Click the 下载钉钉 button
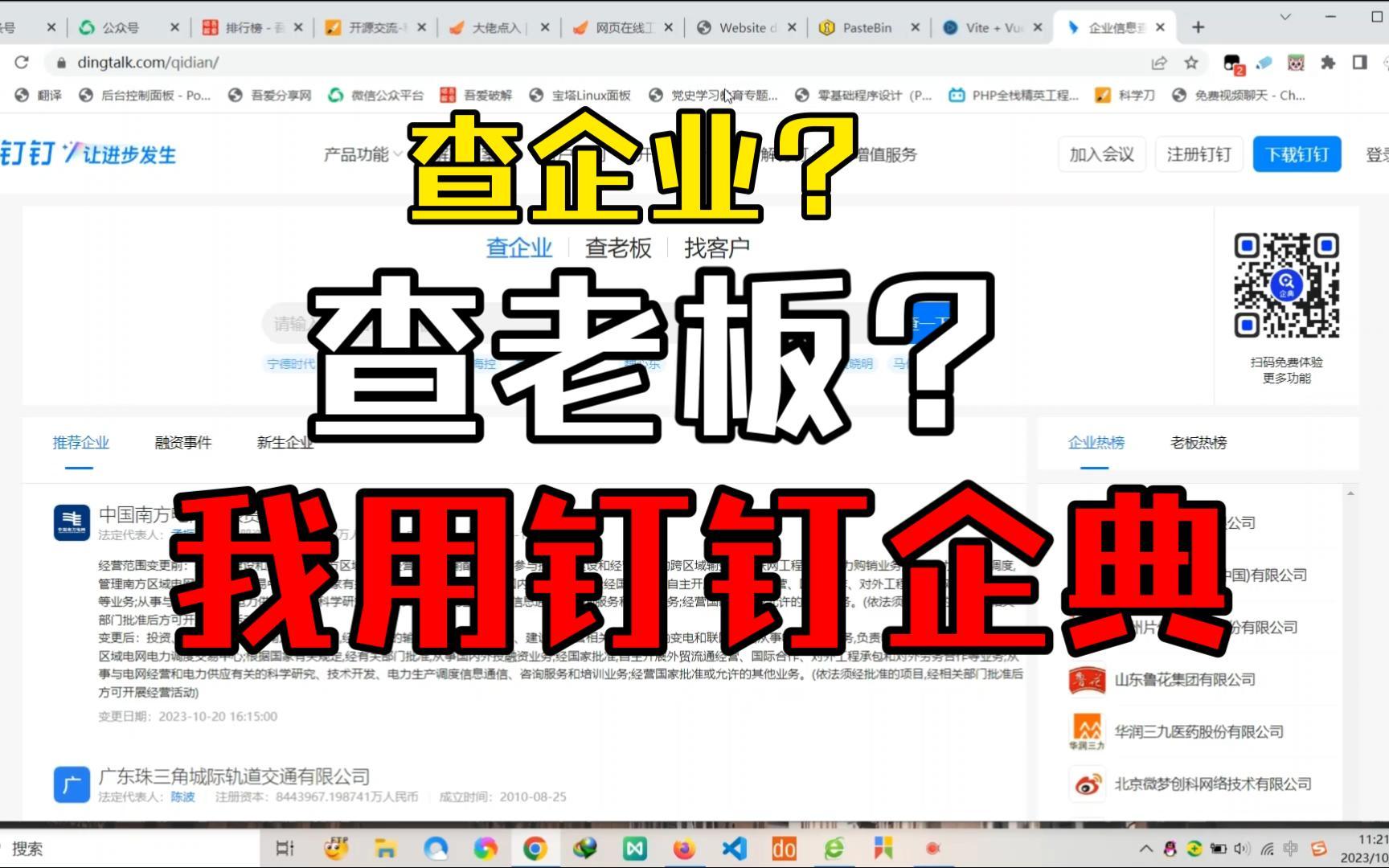Screen dimensions: 1389x868 point(1297,154)
